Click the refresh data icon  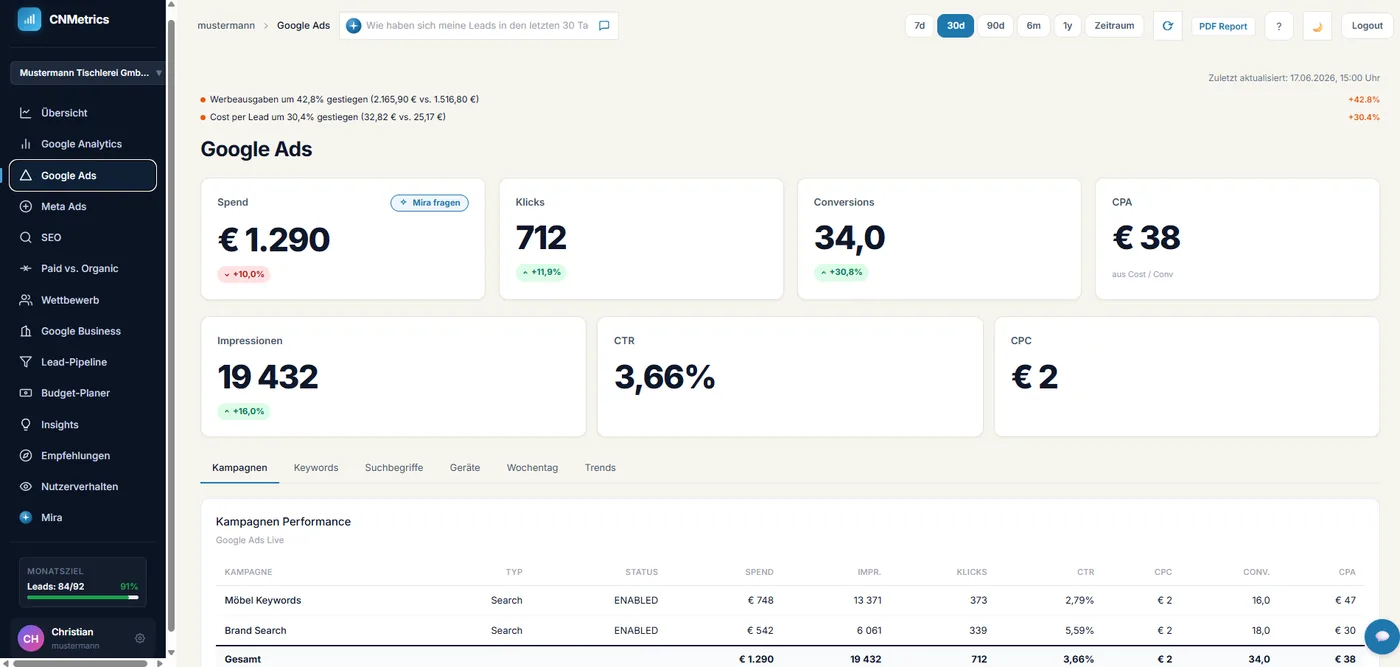click(1168, 26)
